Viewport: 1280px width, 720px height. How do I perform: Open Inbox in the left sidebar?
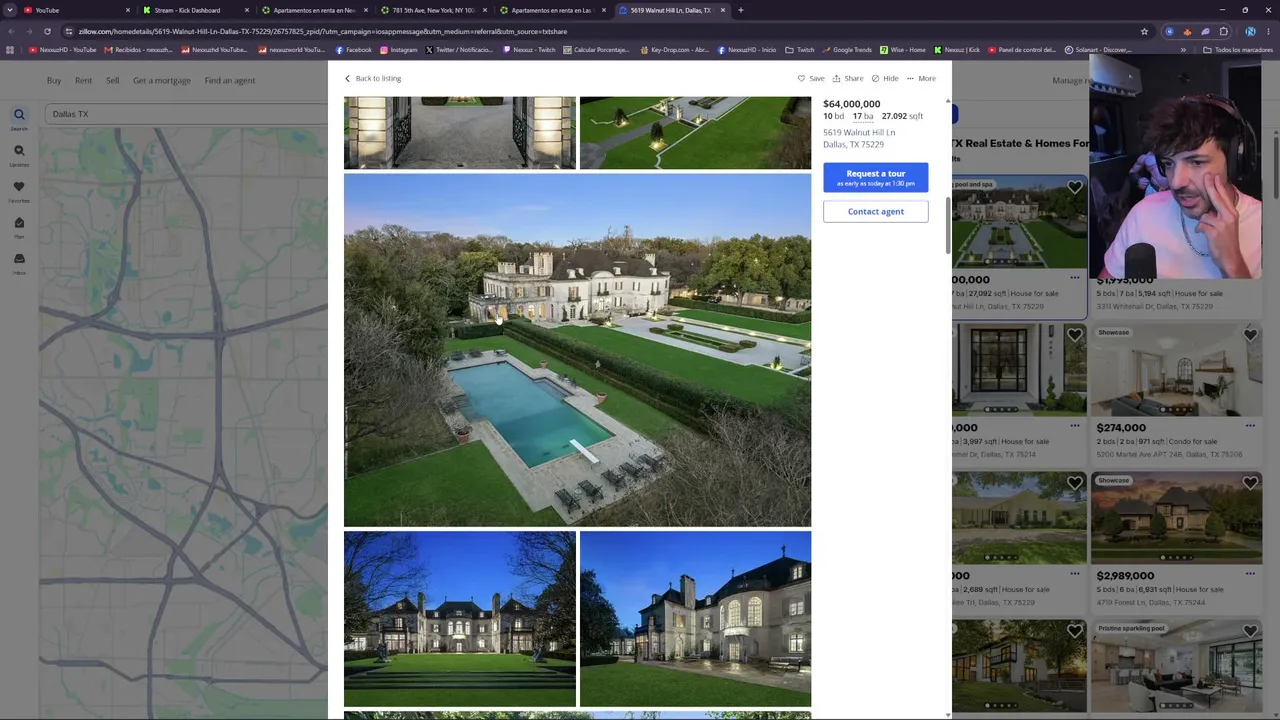[19, 262]
